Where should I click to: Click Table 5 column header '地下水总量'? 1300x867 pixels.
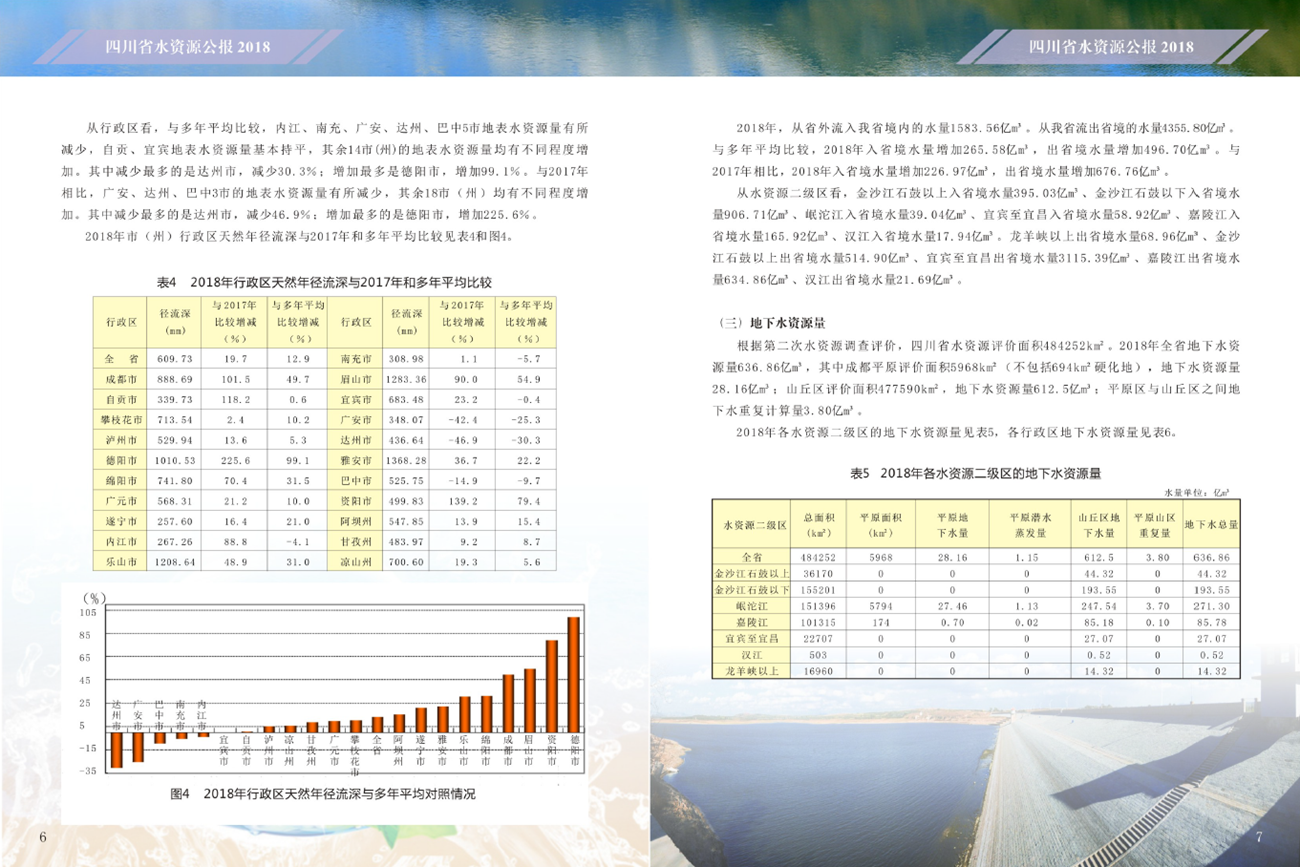point(1212,524)
